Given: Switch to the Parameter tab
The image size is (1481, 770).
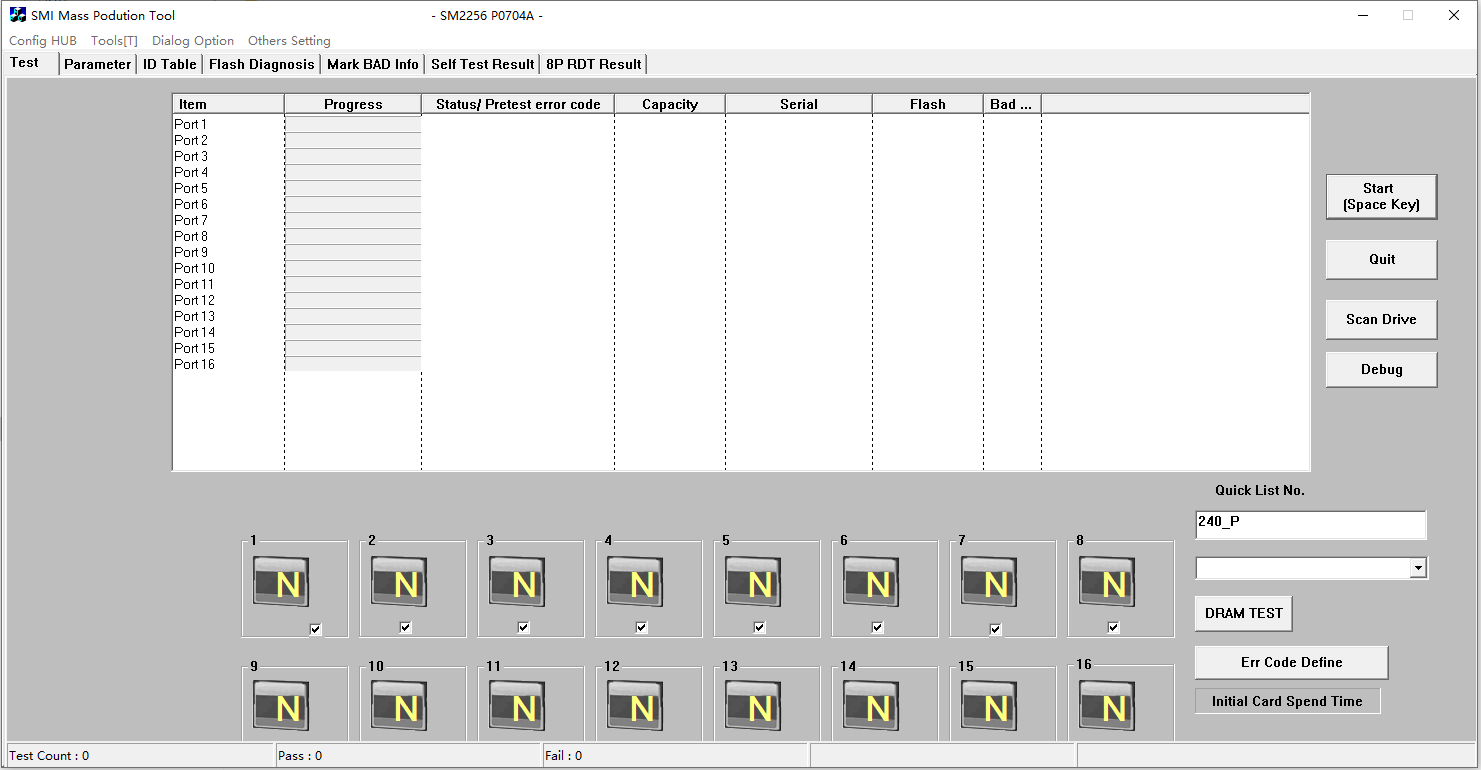Looking at the screenshot, I should coord(98,64).
